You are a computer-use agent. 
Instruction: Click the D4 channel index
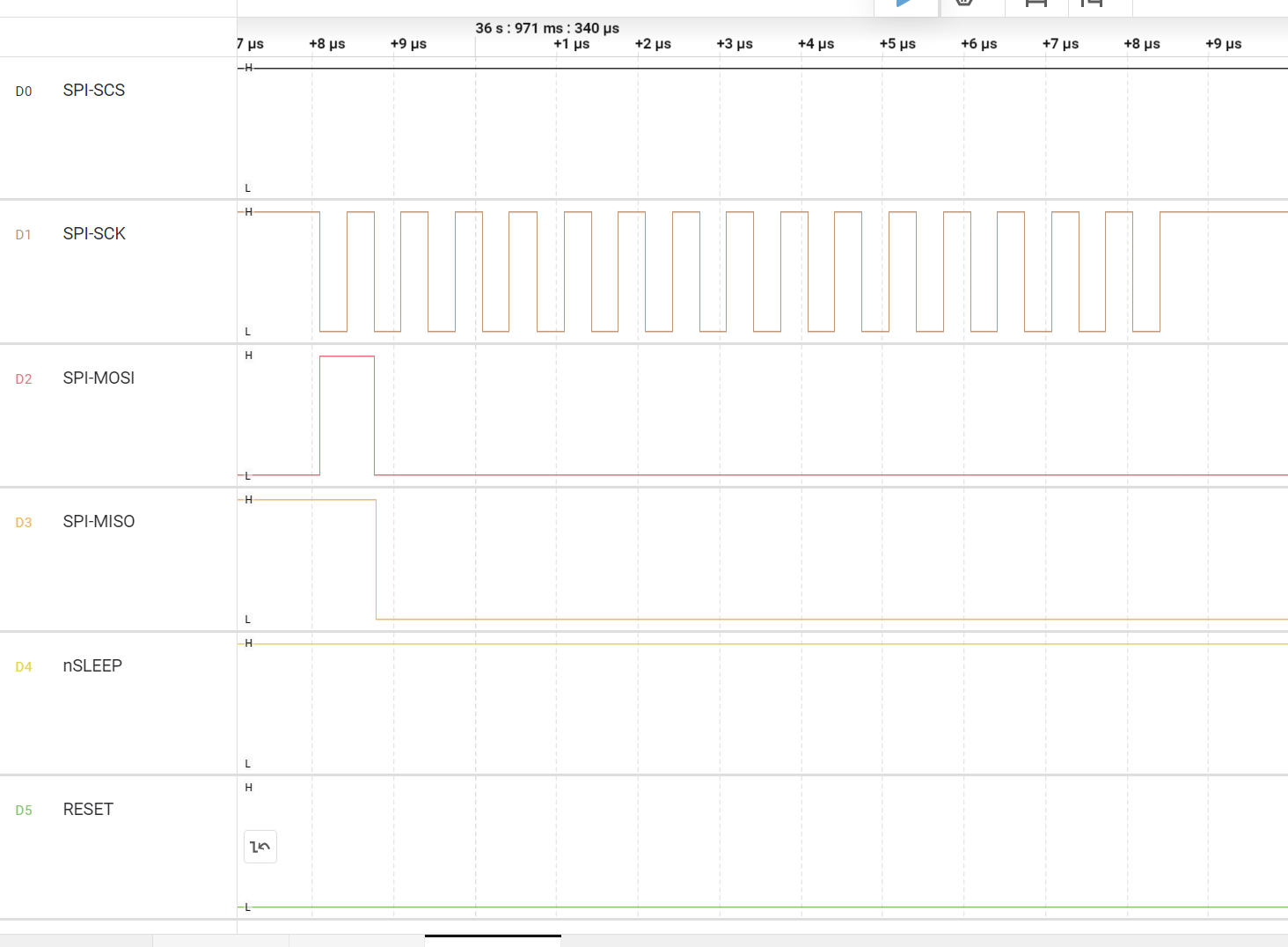coord(24,667)
